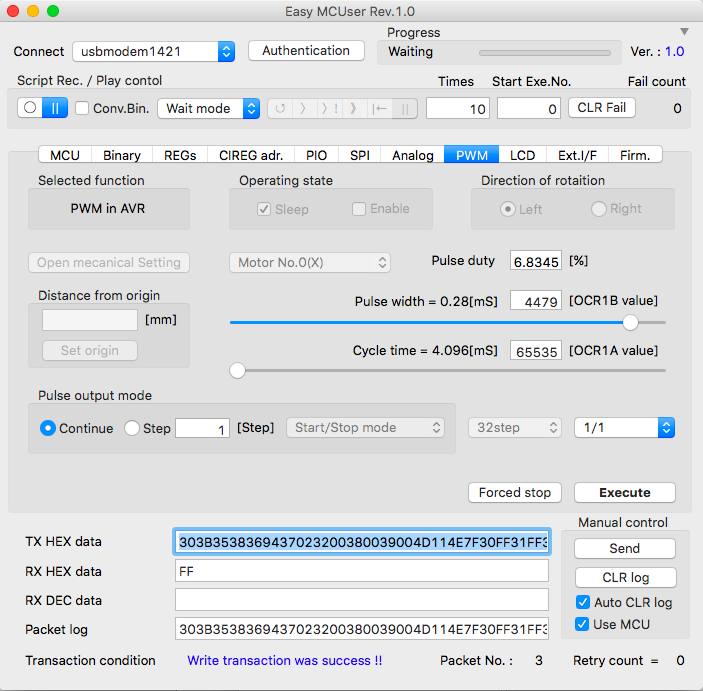Open the usbmodem1421 connection dropdown
703x691 pixels.
click(x=154, y=52)
